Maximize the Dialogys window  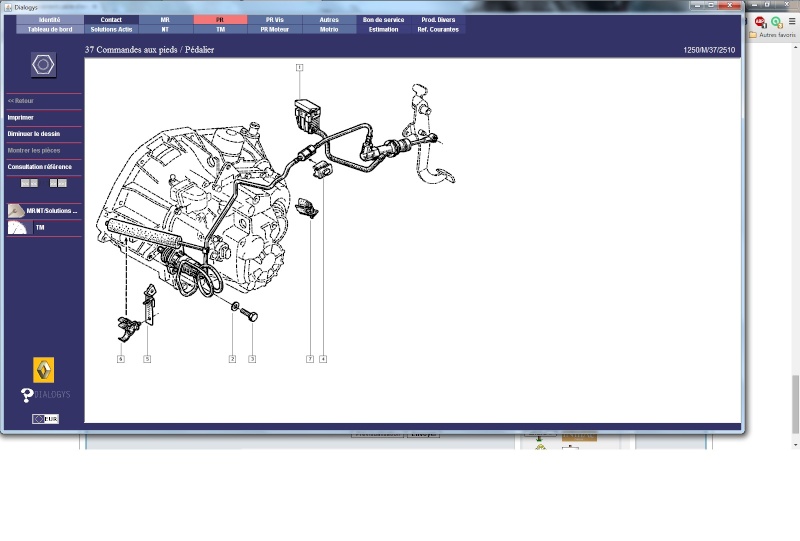[711, 5]
